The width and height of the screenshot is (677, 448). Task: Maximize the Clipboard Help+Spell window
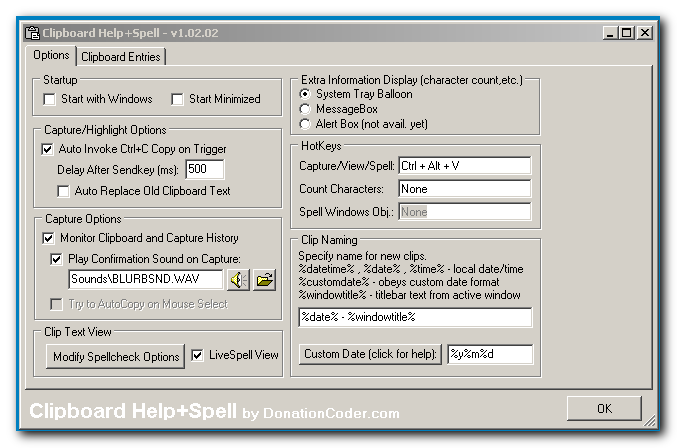(x=626, y=33)
